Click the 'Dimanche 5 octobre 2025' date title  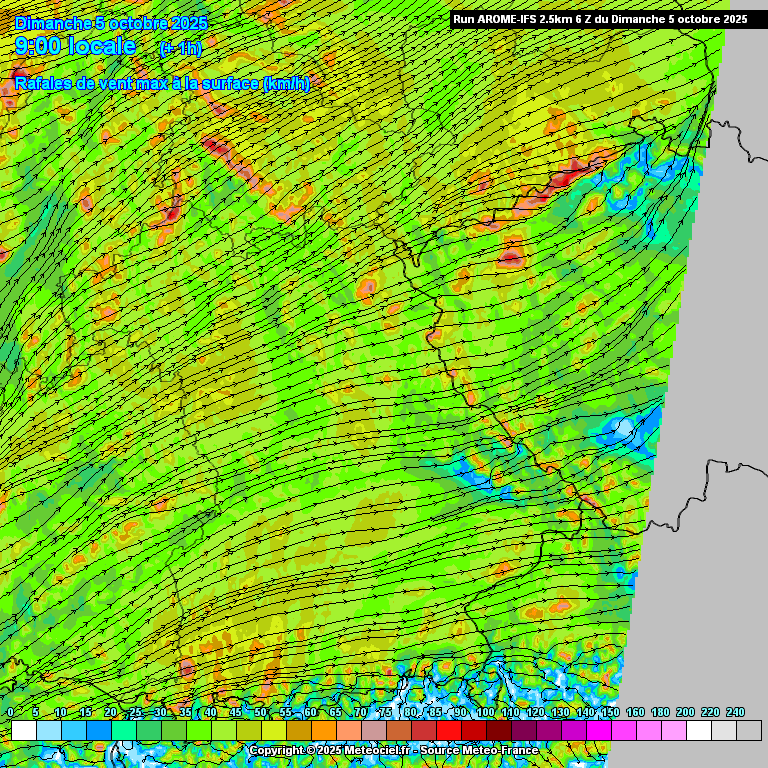click(111, 22)
